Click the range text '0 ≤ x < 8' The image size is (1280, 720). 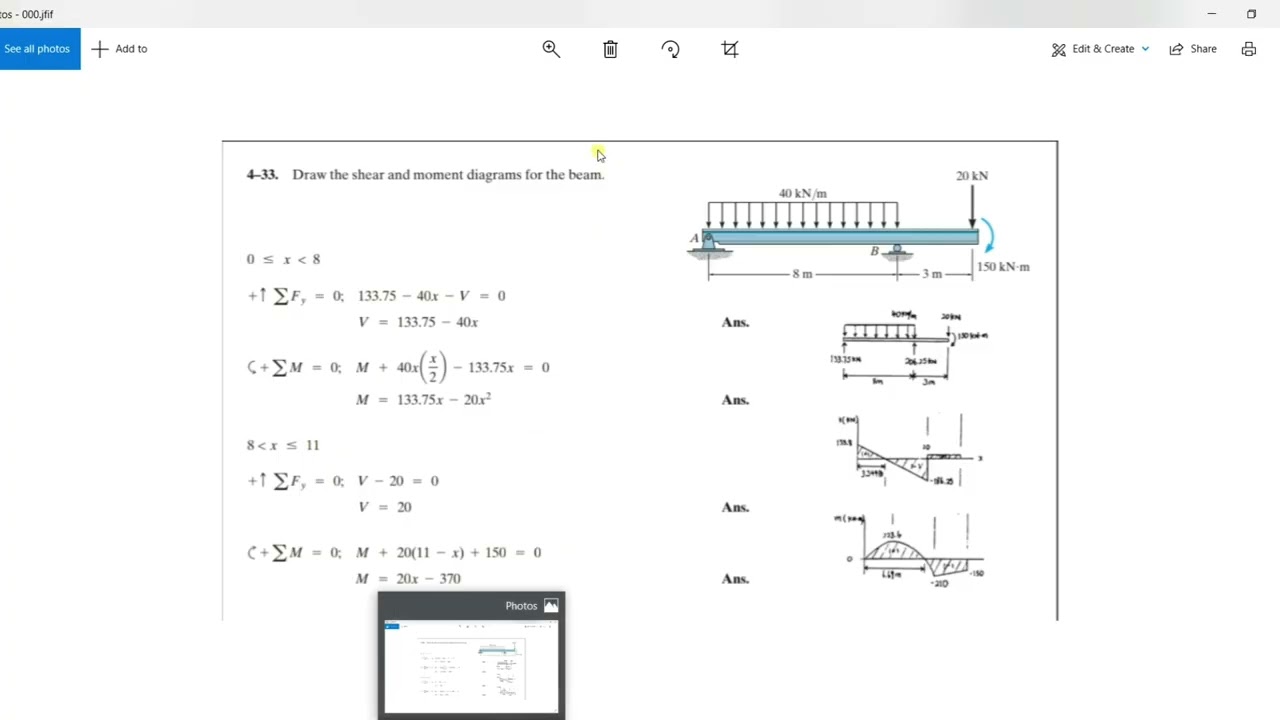pos(283,259)
